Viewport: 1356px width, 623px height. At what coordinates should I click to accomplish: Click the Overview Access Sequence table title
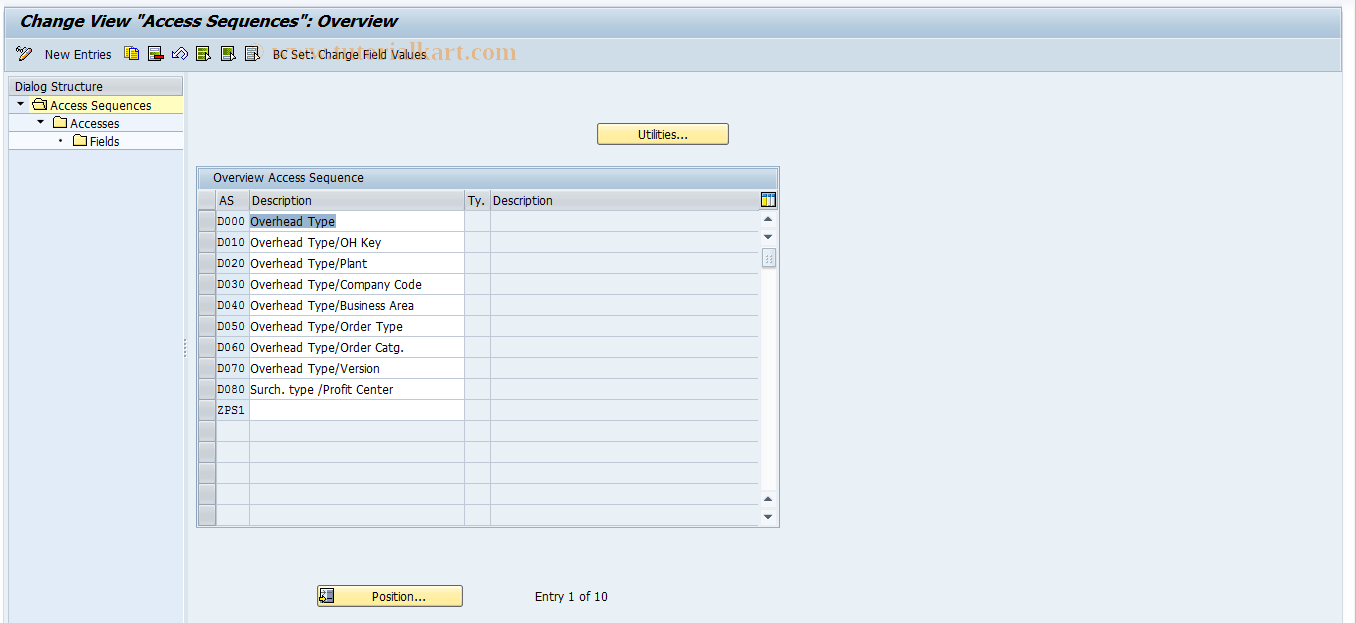(x=288, y=178)
